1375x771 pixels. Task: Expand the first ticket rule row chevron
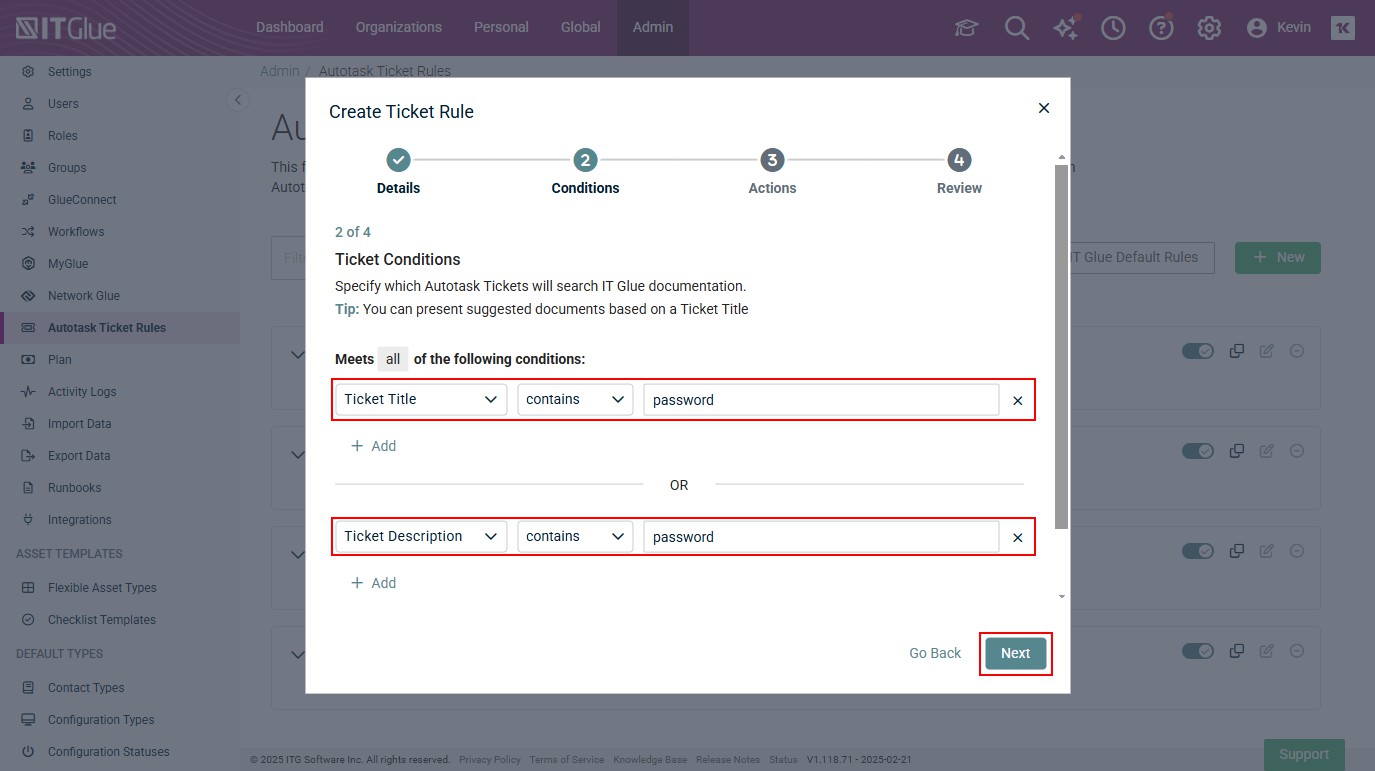[296, 354]
